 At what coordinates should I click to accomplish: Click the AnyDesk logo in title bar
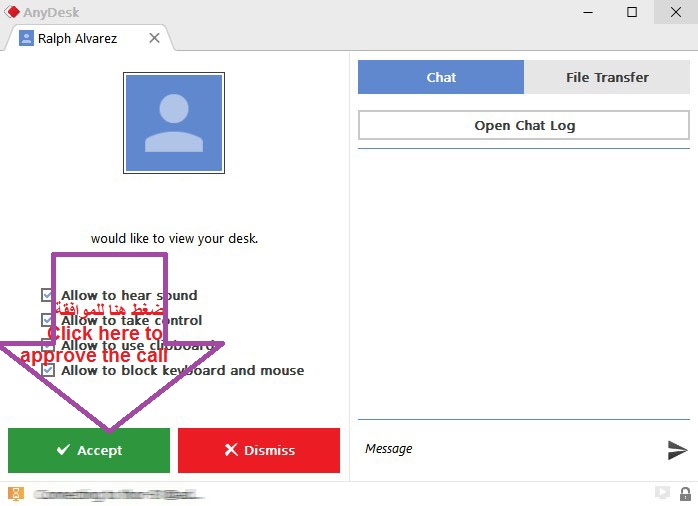pos(12,12)
